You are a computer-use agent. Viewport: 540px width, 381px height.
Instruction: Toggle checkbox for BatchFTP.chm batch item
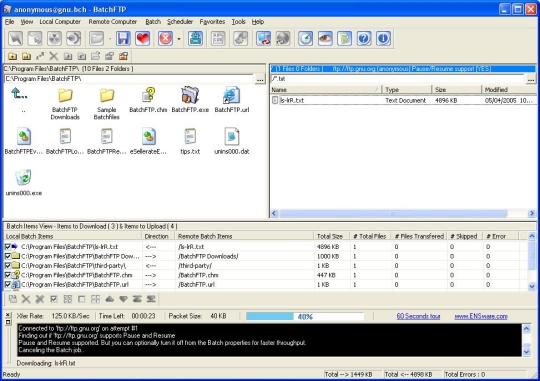pyautogui.click(x=8, y=275)
